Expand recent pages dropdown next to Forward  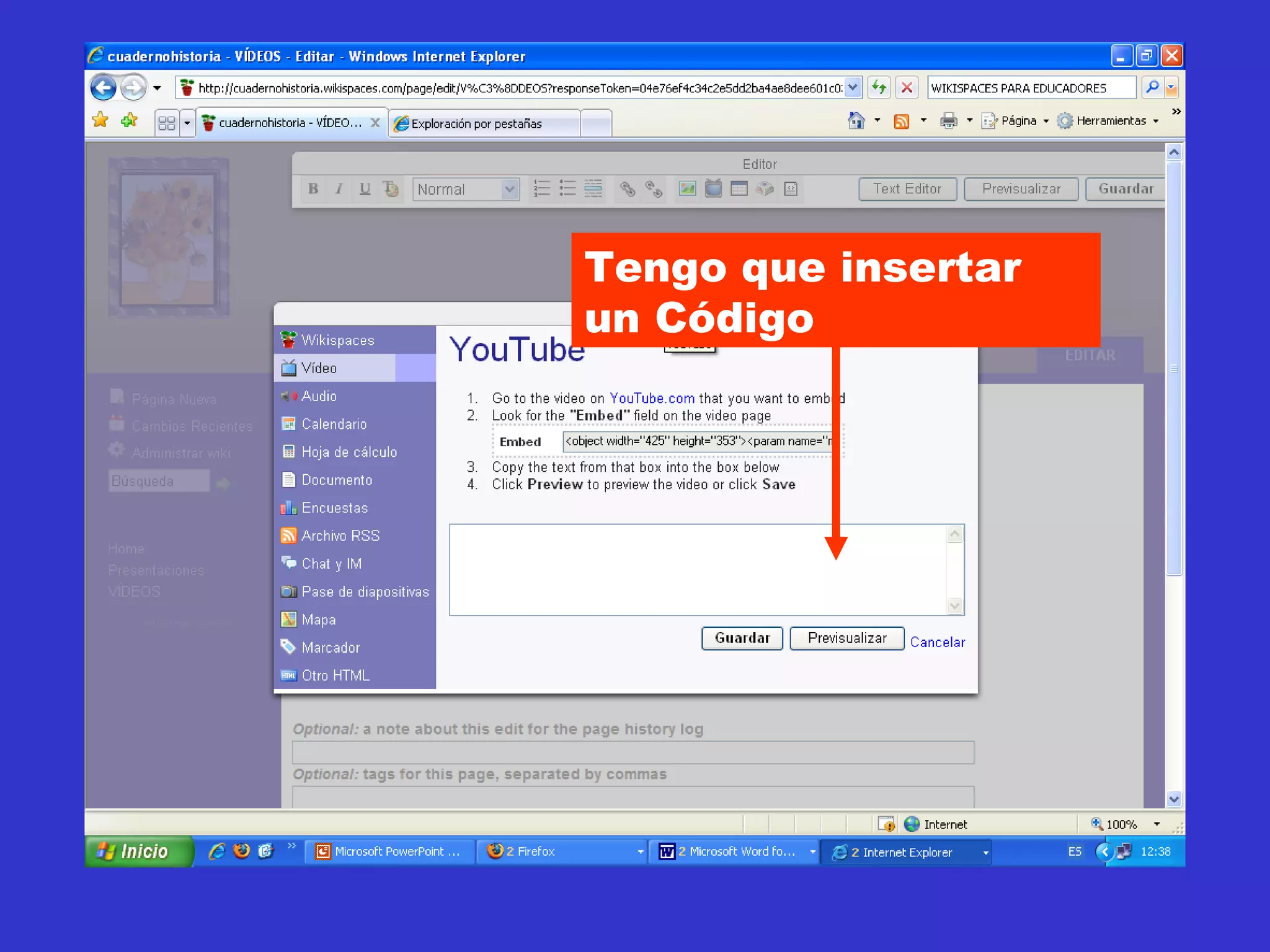pyautogui.click(x=157, y=89)
